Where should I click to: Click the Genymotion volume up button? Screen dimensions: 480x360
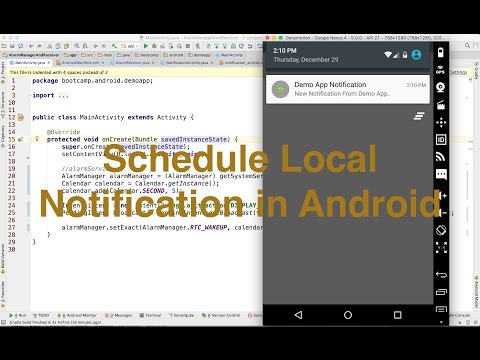point(443,195)
